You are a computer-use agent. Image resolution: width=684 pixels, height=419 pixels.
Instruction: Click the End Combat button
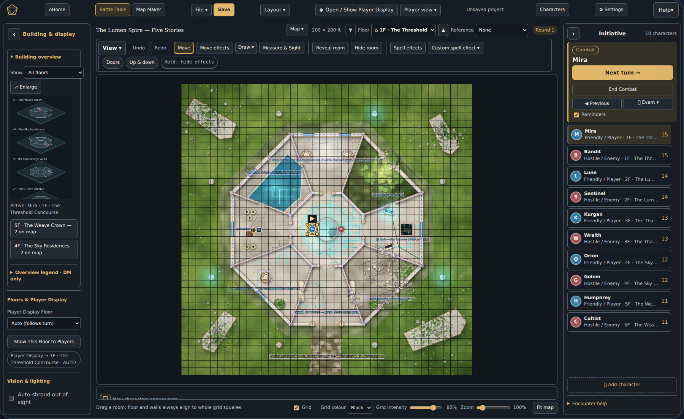tap(622, 89)
